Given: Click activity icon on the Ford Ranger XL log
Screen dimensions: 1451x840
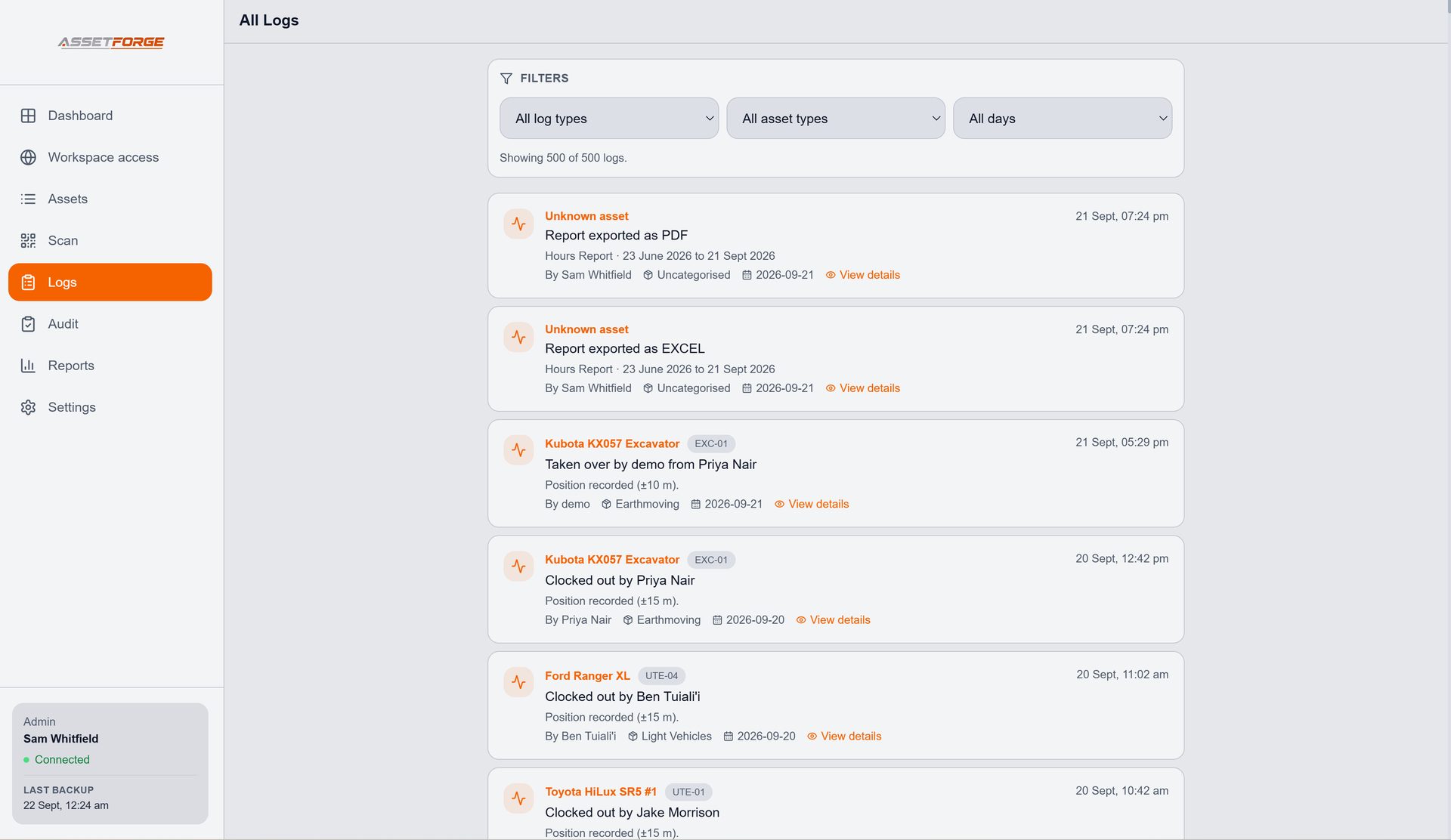Looking at the screenshot, I should (x=518, y=682).
